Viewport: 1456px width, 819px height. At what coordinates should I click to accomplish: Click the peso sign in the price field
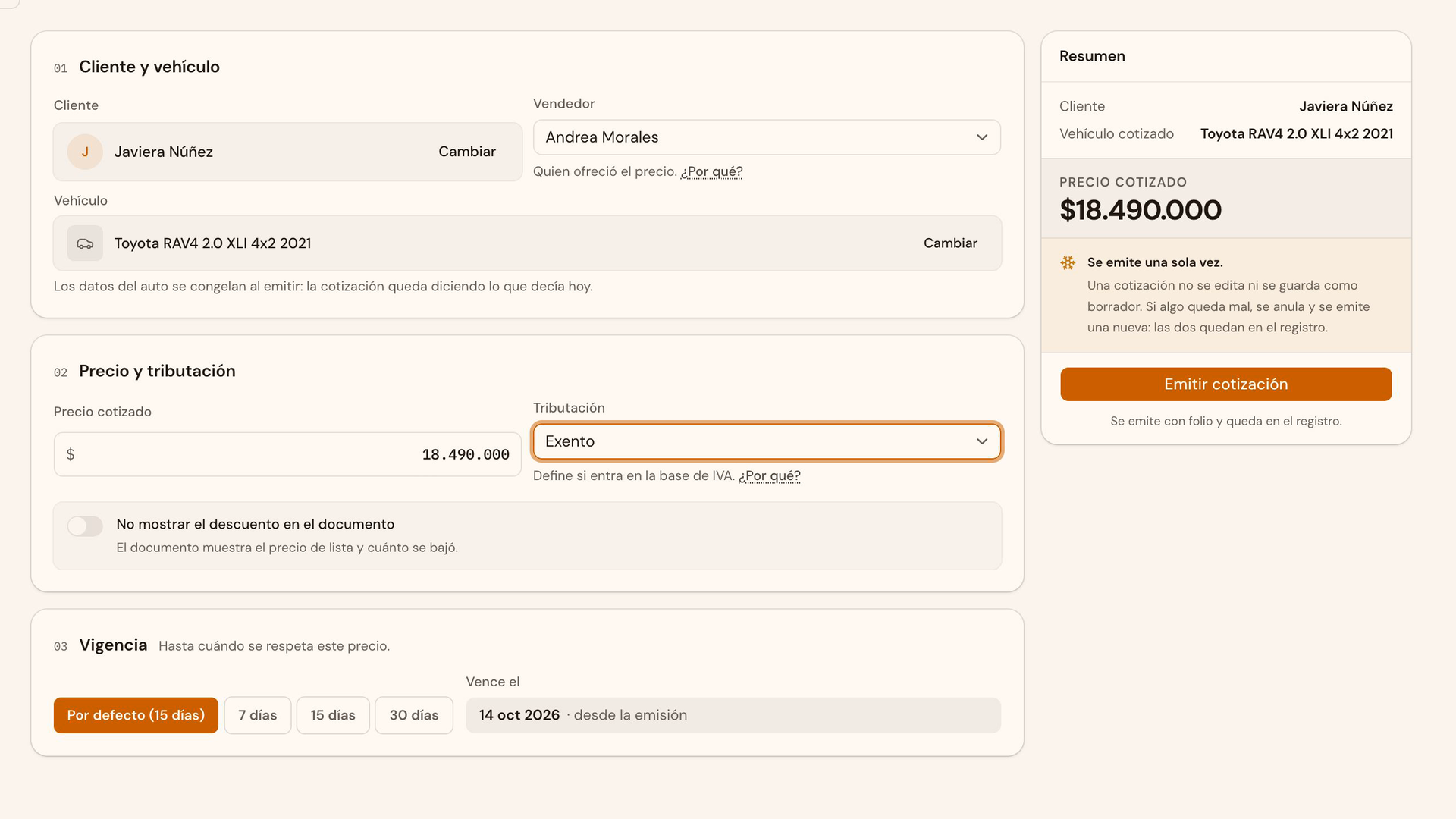71,454
